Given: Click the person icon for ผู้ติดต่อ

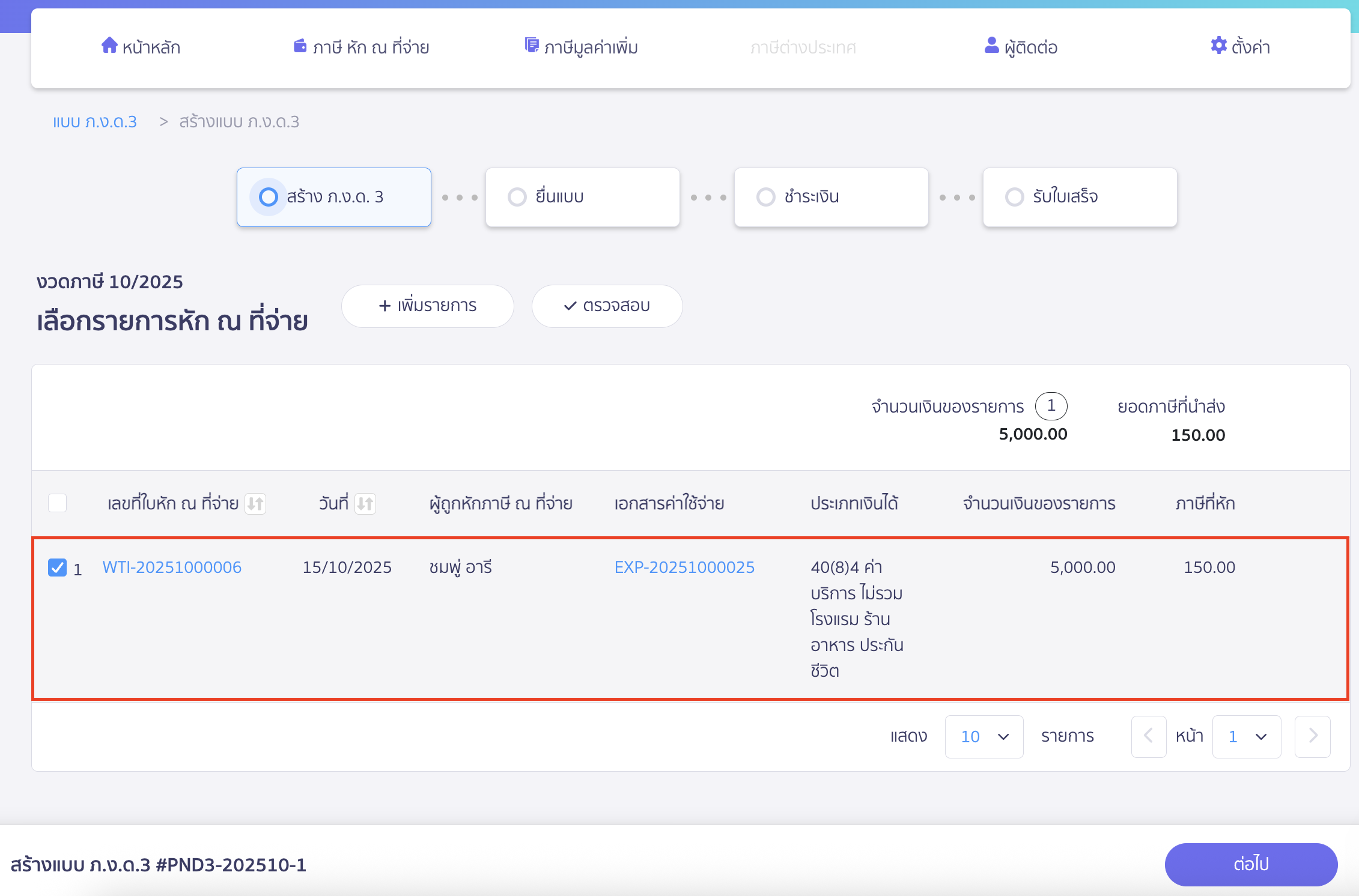Looking at the screenshot, I should pyautogui.click(x=991, y=46).
